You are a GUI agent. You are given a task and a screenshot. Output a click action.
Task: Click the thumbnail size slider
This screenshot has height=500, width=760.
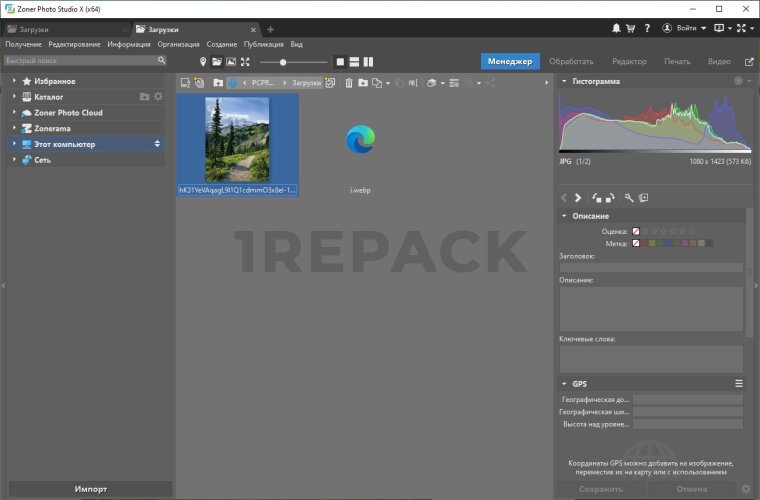pos(283,62)
